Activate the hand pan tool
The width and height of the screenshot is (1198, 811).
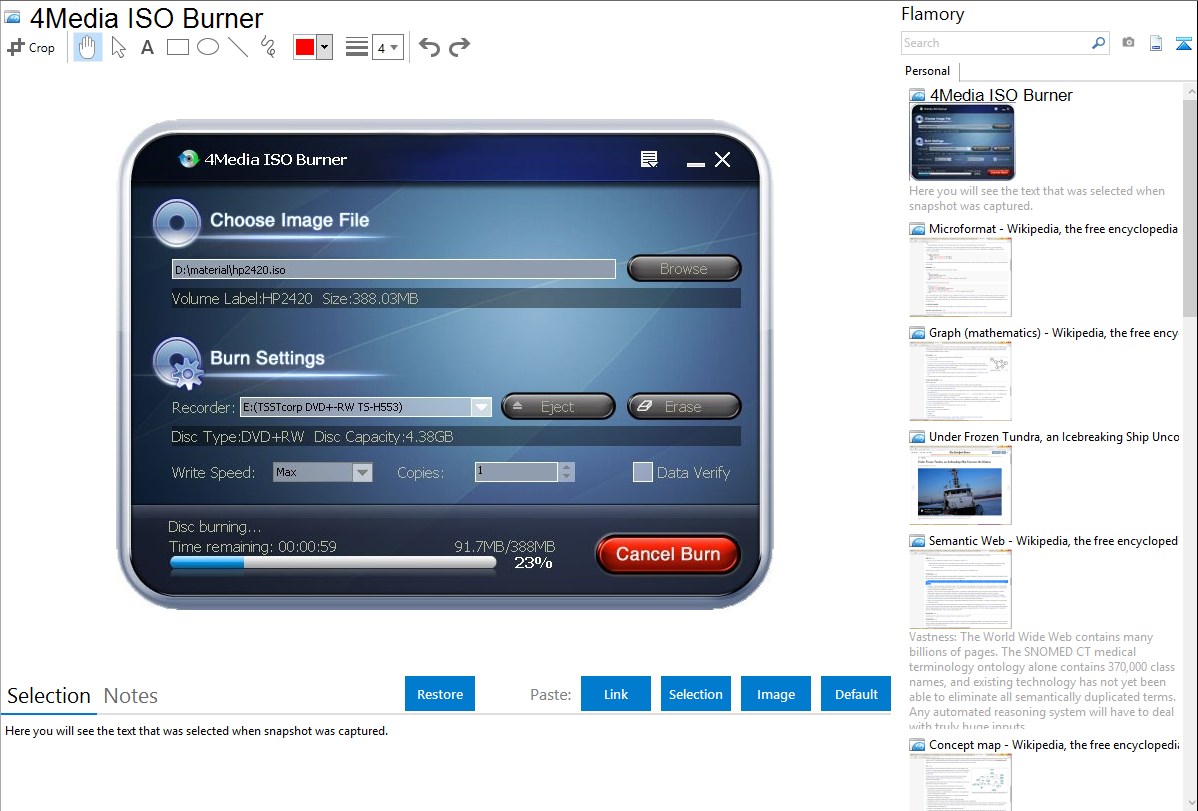coord(87,47)
